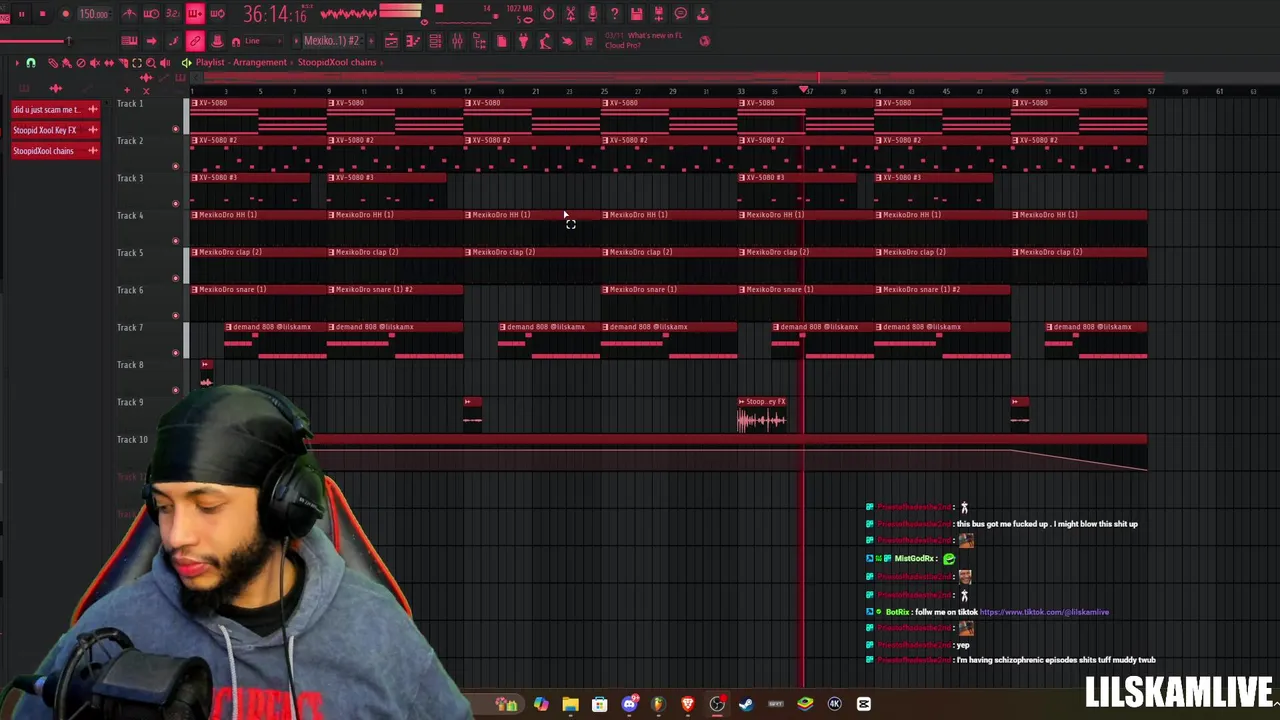Toggle wait for input before recording
Viewport: 1280px width, 720px height.
click(x=151, y=14)
